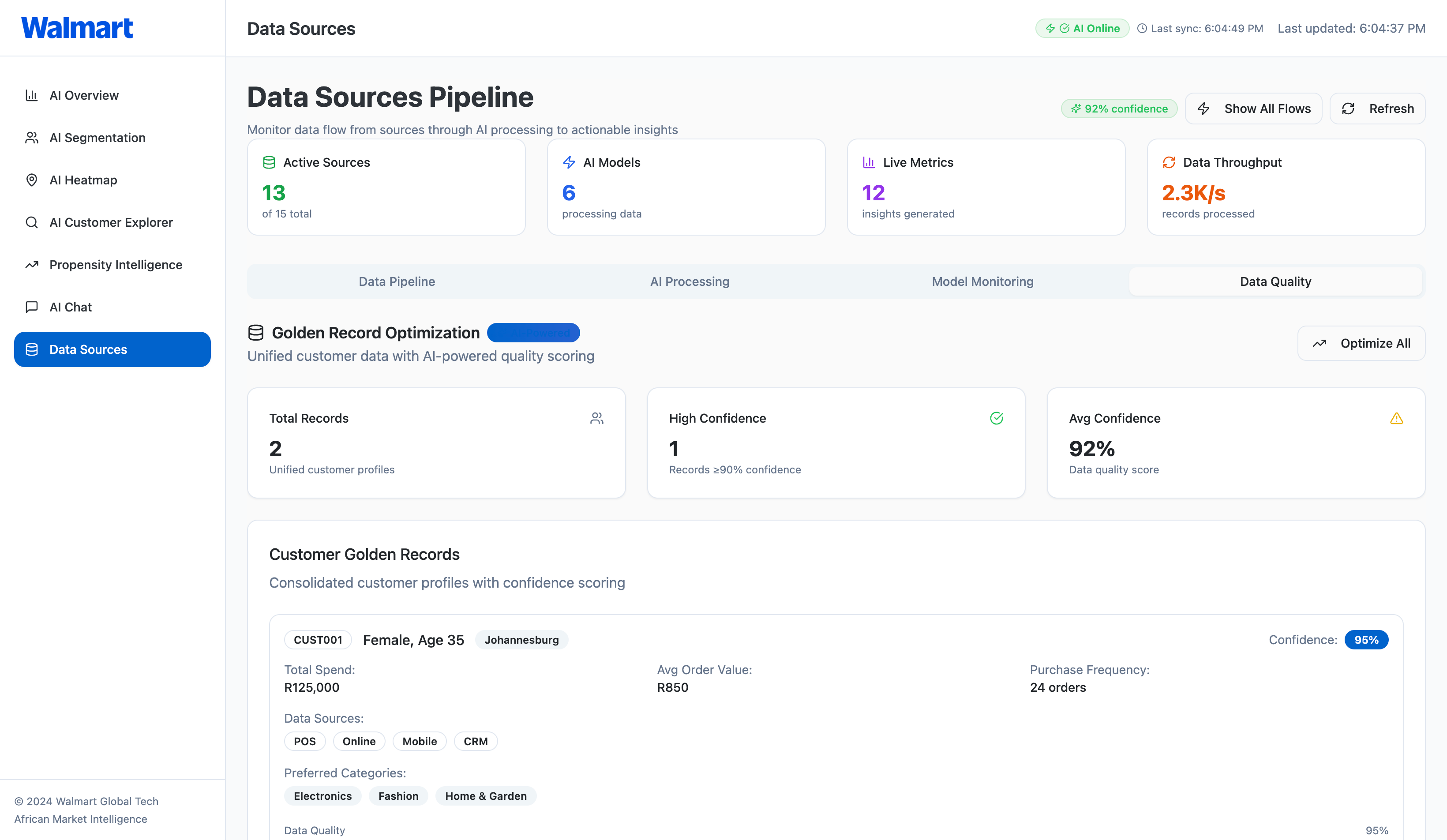Switch to the AI Processing tab
The image size is (1447, 840).
click(x=690, y=281)
